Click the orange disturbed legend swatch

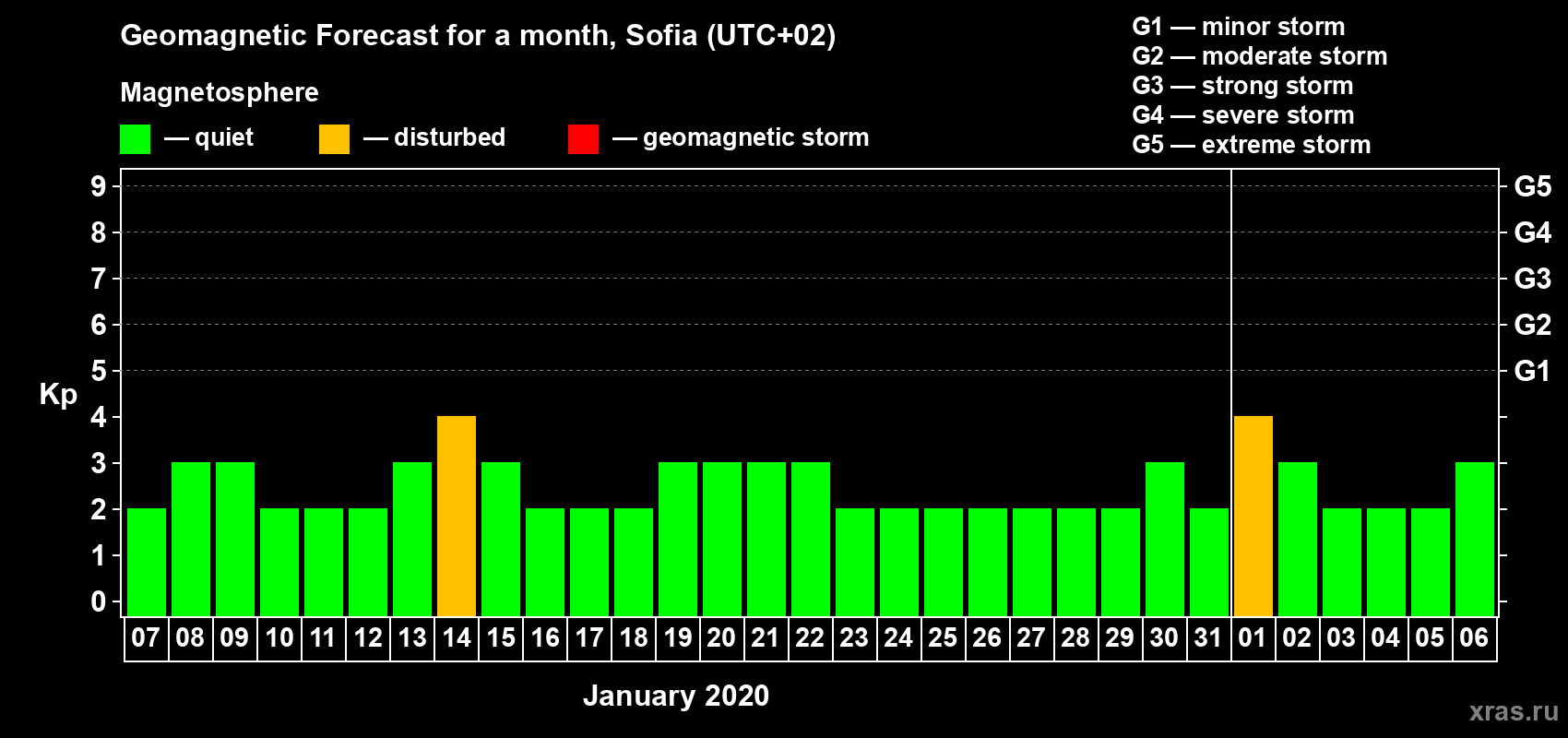point(334,139)
